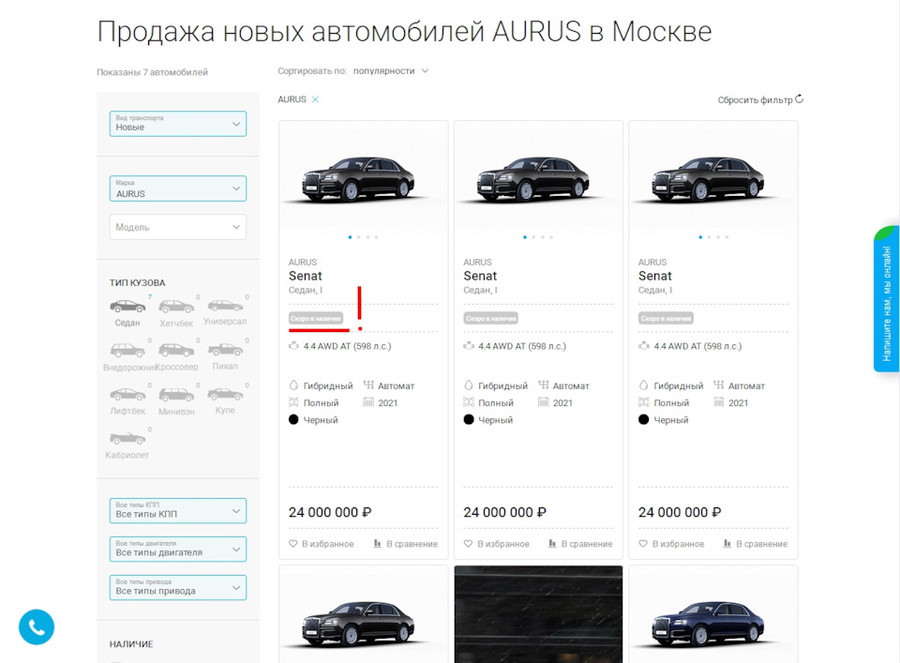
Task: Remove the AURUS filter tag with X
Action: click(315, 99)
